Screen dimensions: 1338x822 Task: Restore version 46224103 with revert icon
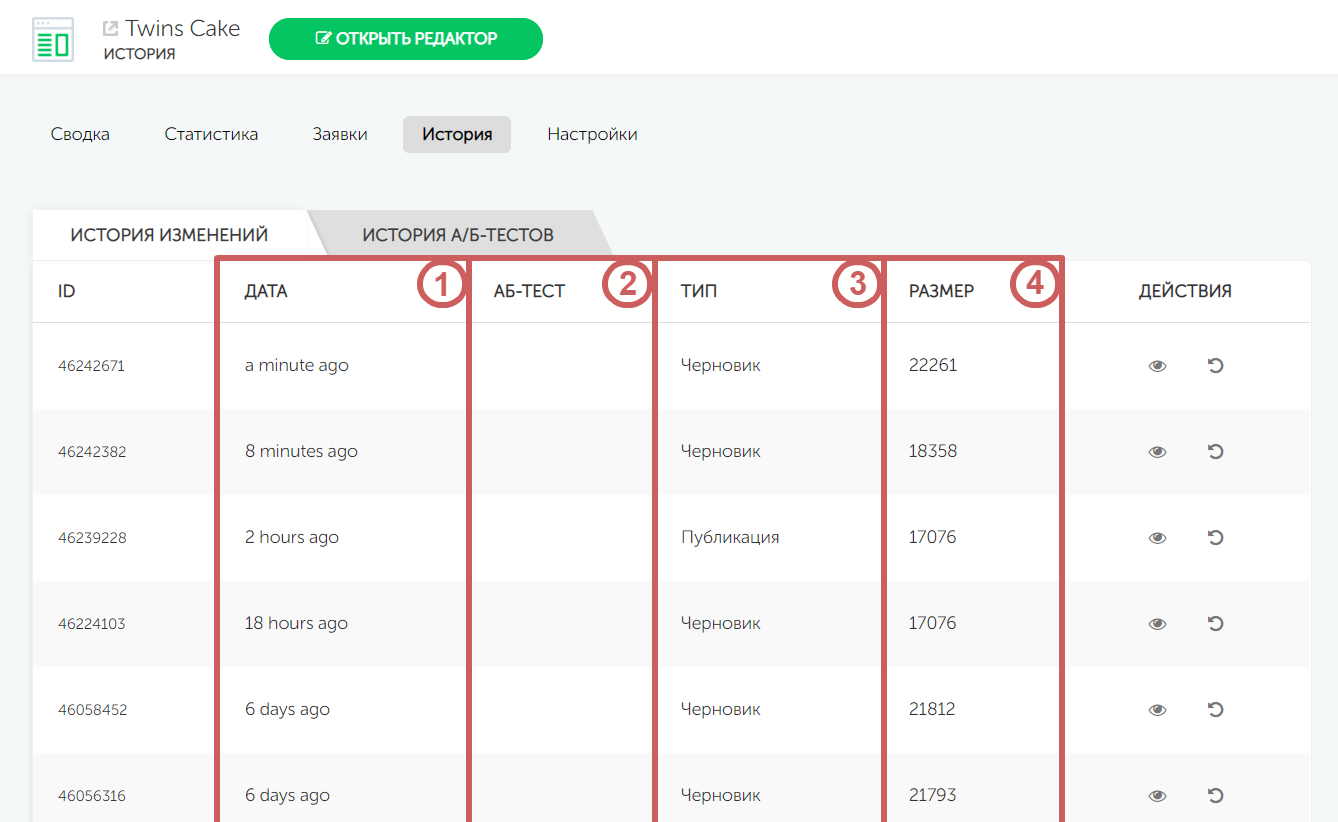click(x=1215, y=624)
